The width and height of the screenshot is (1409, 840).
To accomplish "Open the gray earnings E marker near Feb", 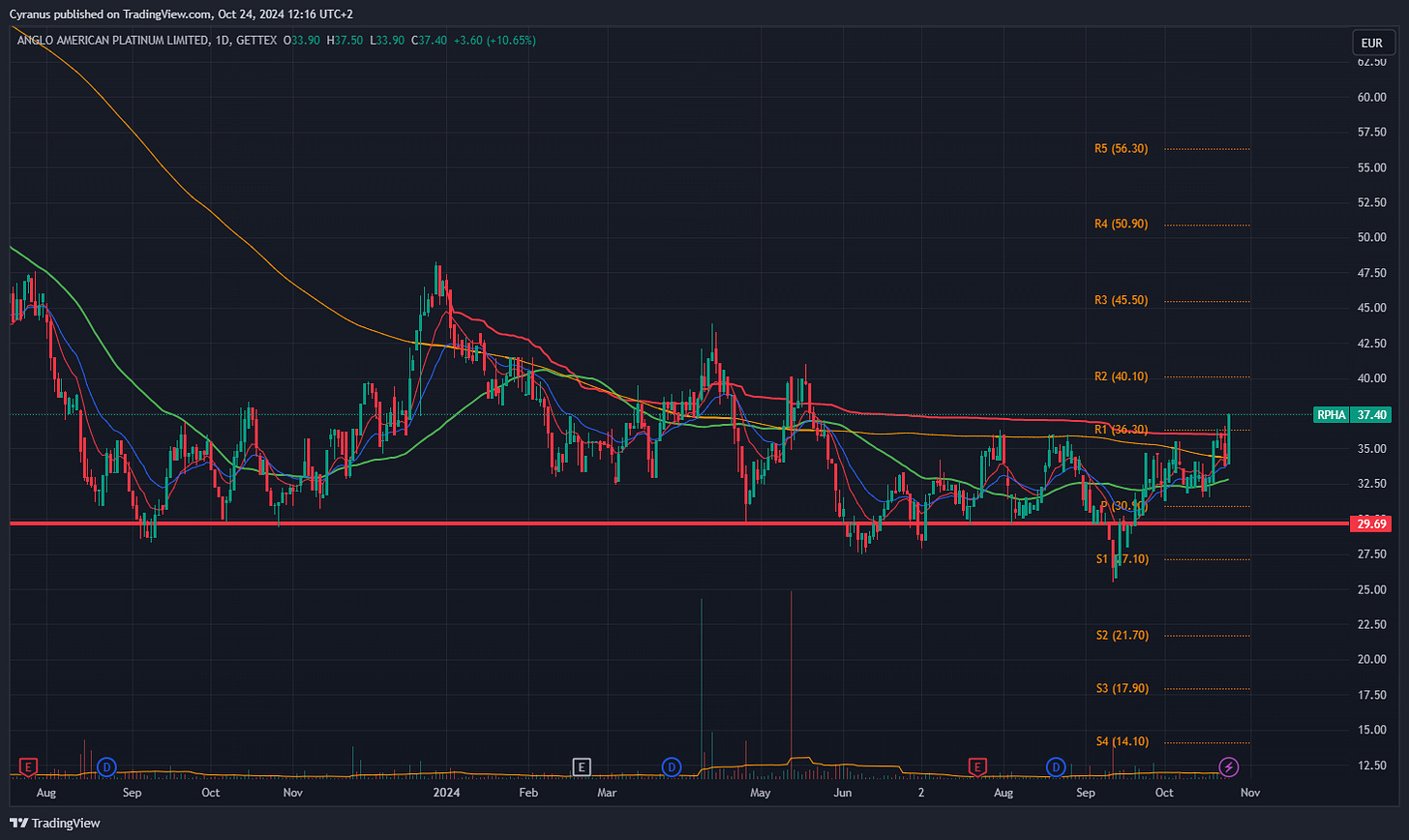I will 581,766.
